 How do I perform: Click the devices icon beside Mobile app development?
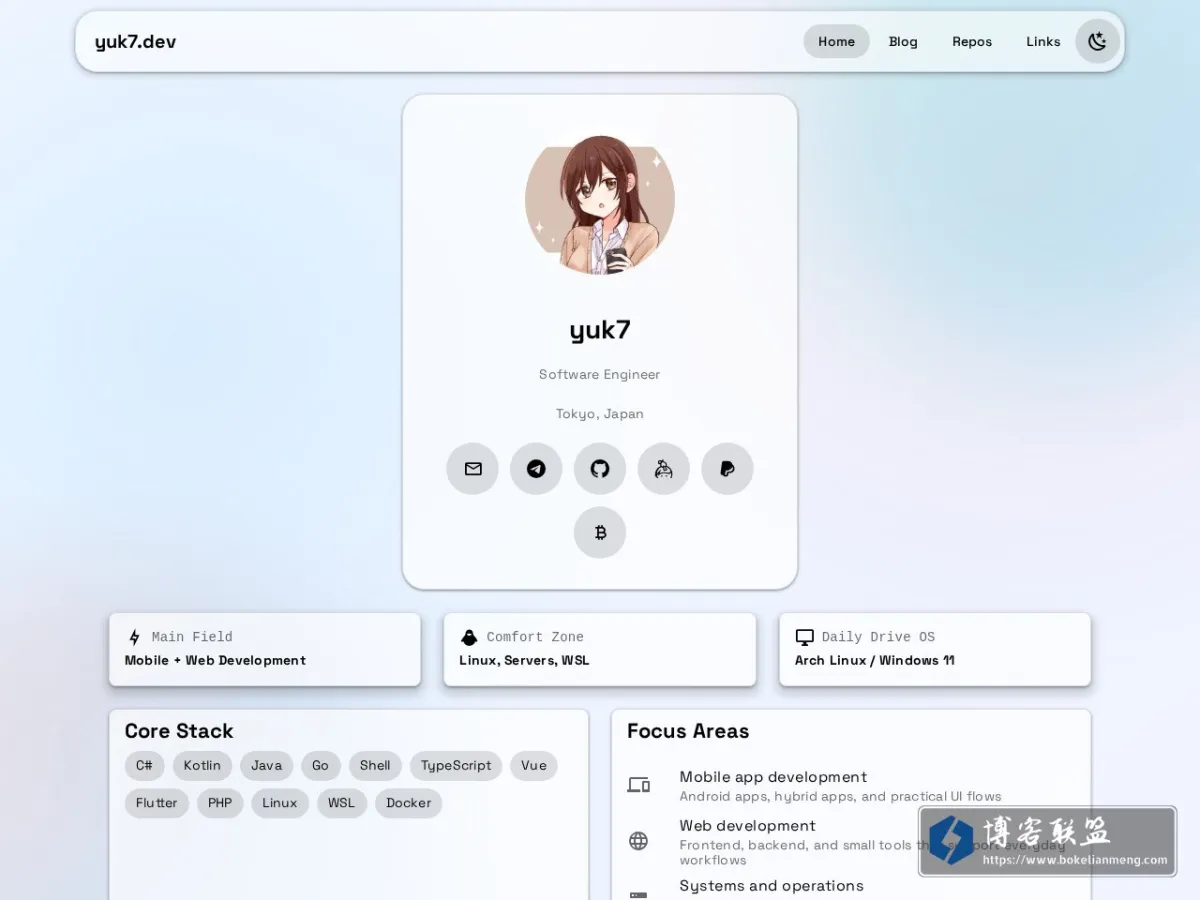click(x=638, y=785)
